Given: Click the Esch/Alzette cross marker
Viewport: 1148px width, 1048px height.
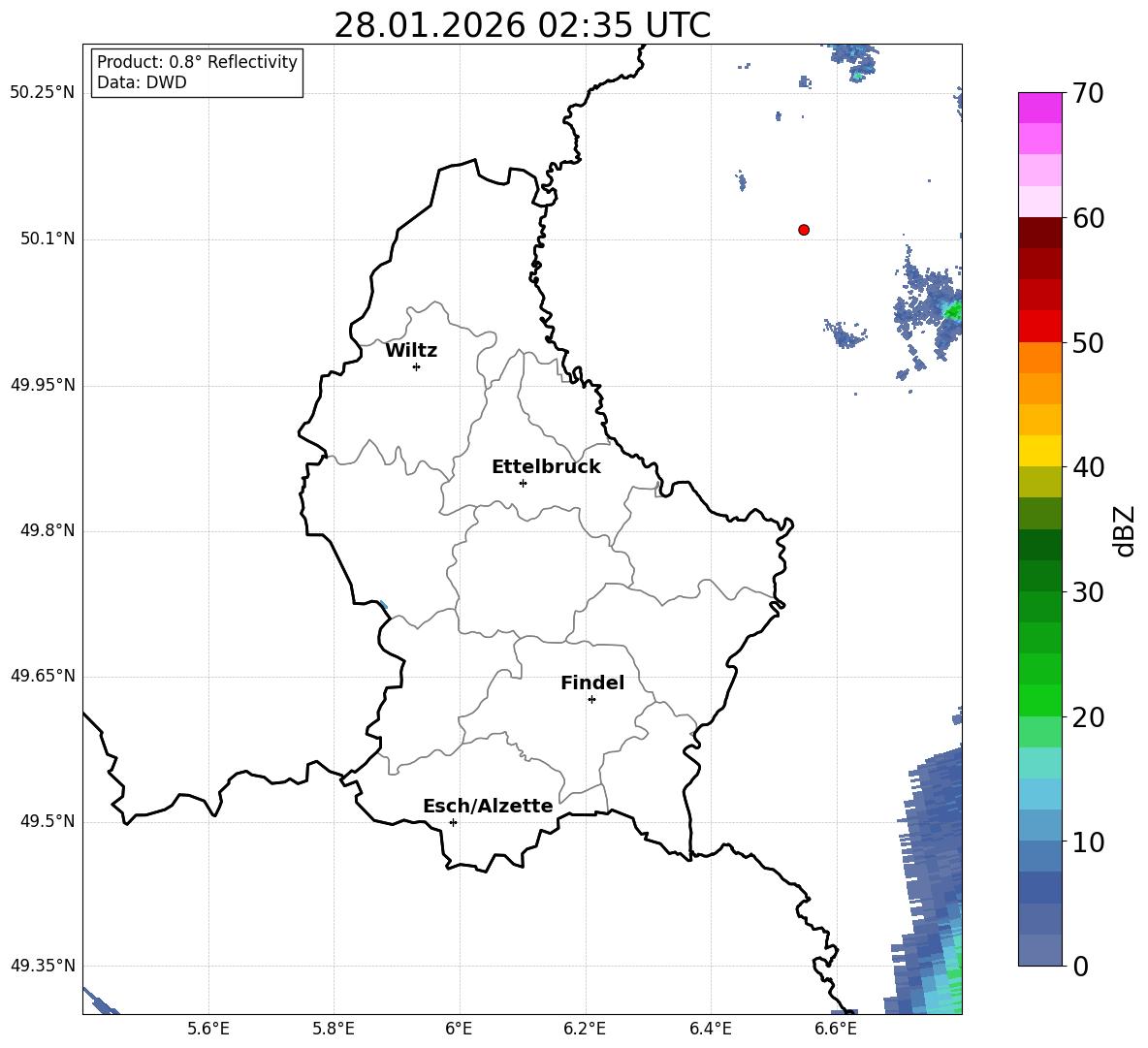Looking at the screenshot, I should click(x=453, y=822).
